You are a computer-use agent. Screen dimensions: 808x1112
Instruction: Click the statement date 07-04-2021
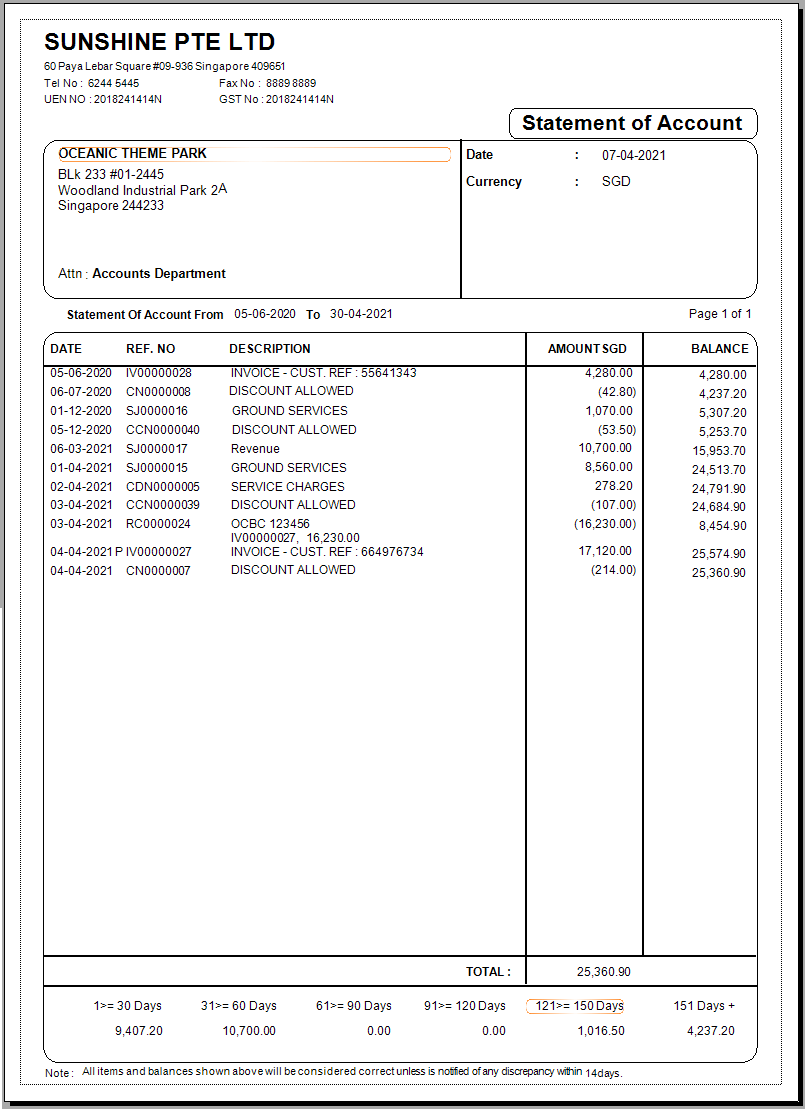coord(633,155)
